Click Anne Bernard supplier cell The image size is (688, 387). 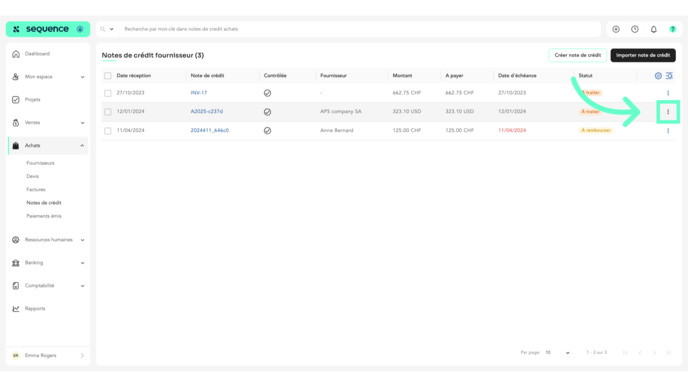click(337, 130)
